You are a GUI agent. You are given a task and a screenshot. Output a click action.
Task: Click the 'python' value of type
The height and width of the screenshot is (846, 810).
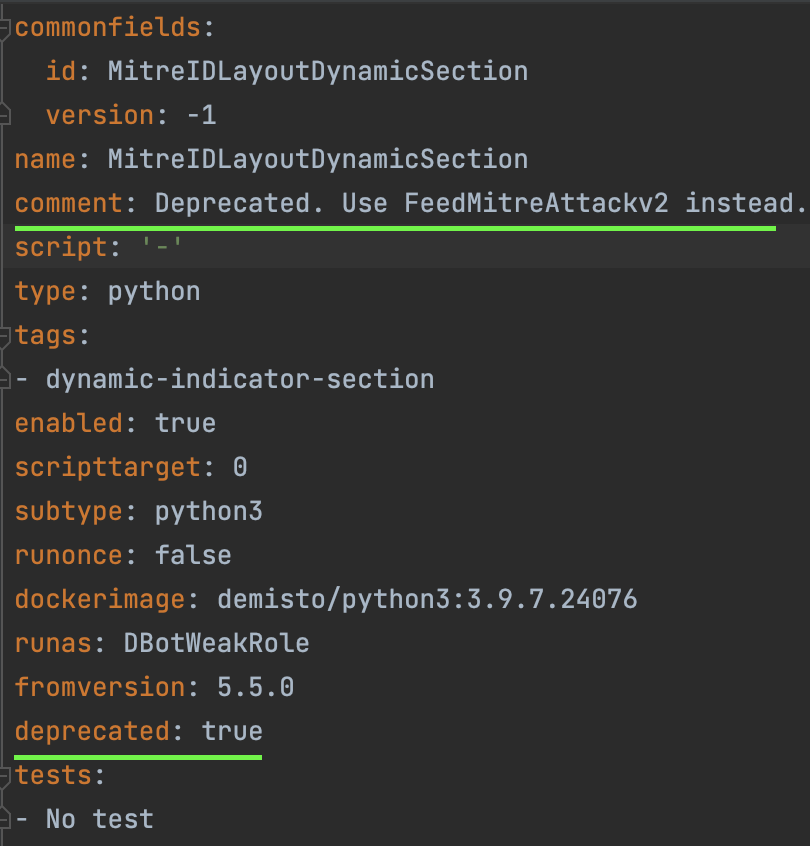pyautogui.click(x=154, y=292)
